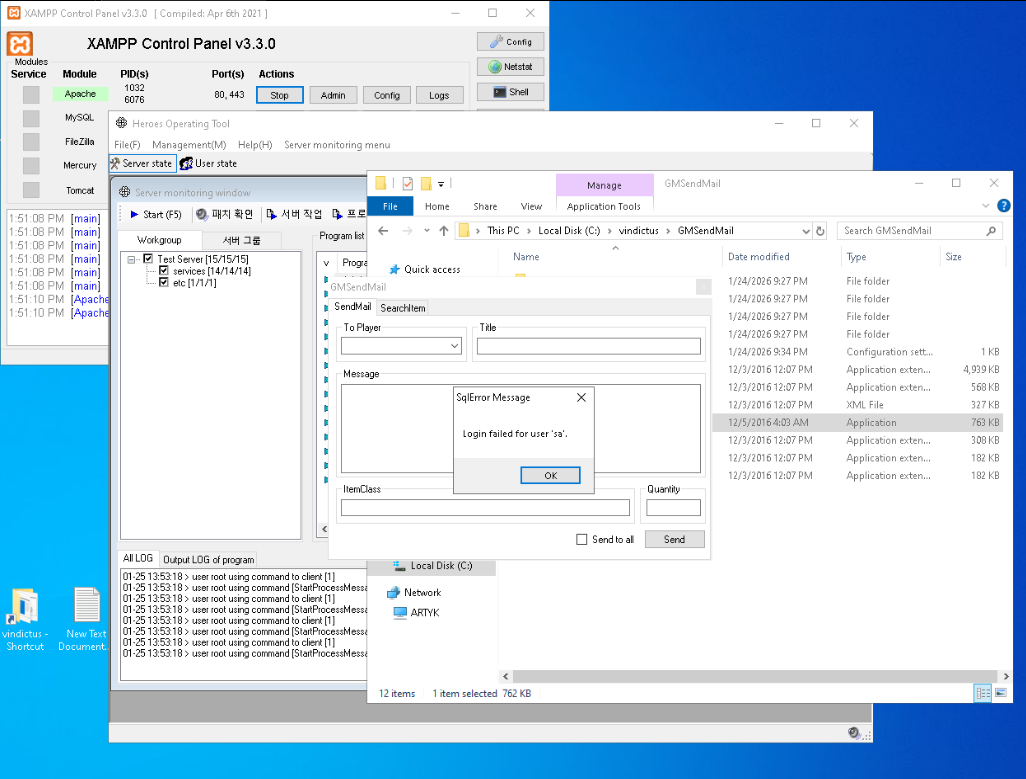Open the SearchItem tab in GMSendMail
Screen dimensions: 1026x779
(x=402, y=308)
